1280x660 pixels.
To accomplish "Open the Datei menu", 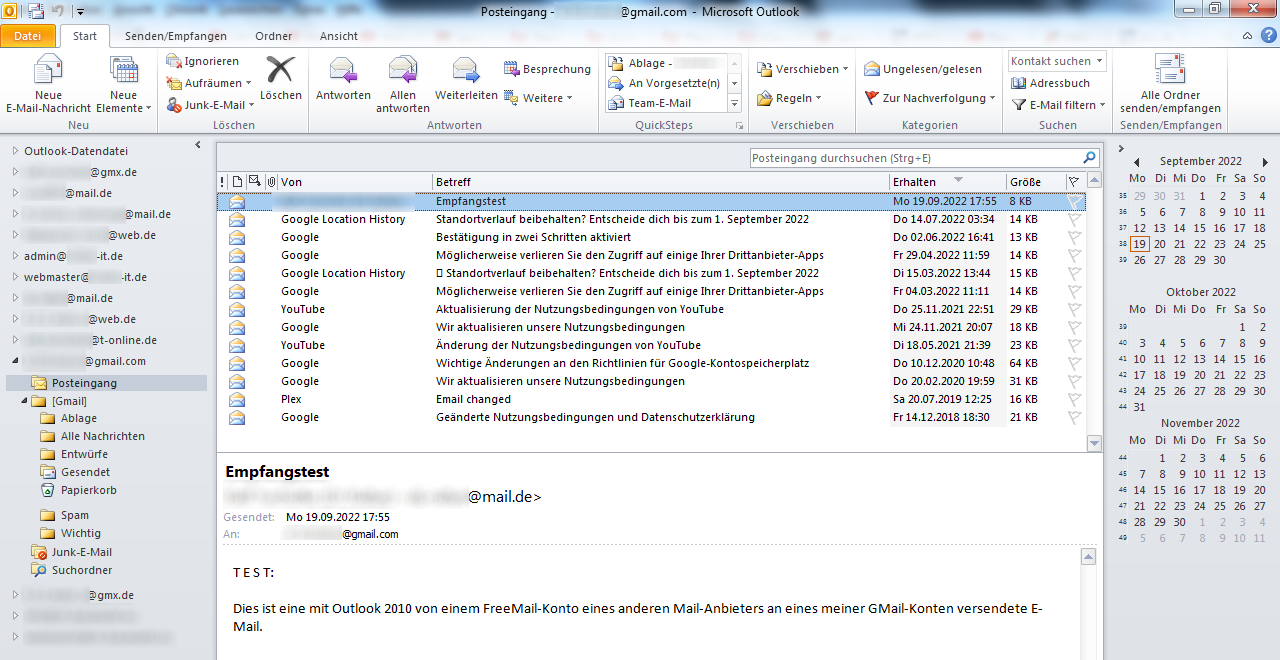I will 28,36.
